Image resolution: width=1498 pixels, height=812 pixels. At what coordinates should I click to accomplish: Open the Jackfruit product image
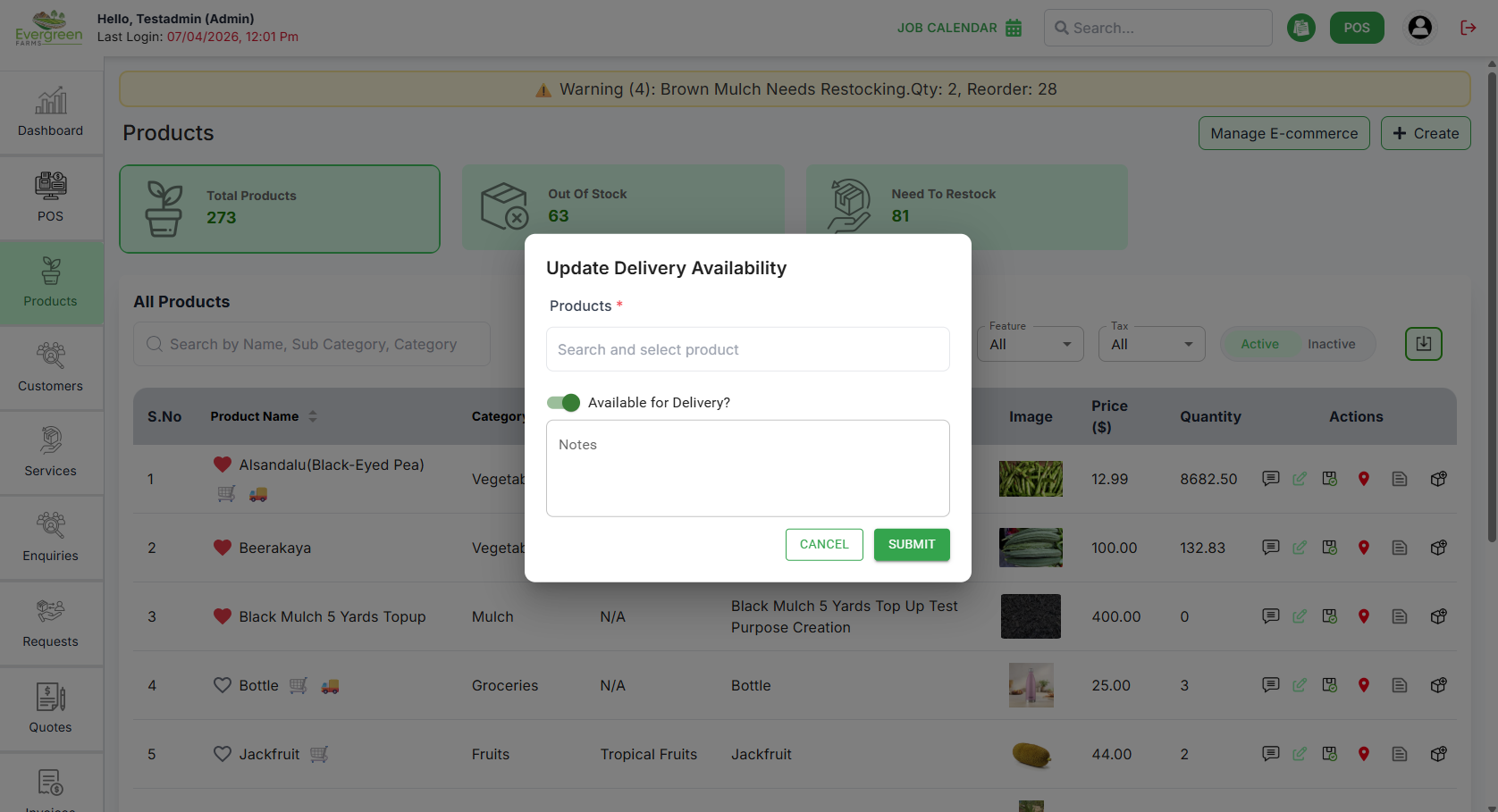click(1031, 754)
